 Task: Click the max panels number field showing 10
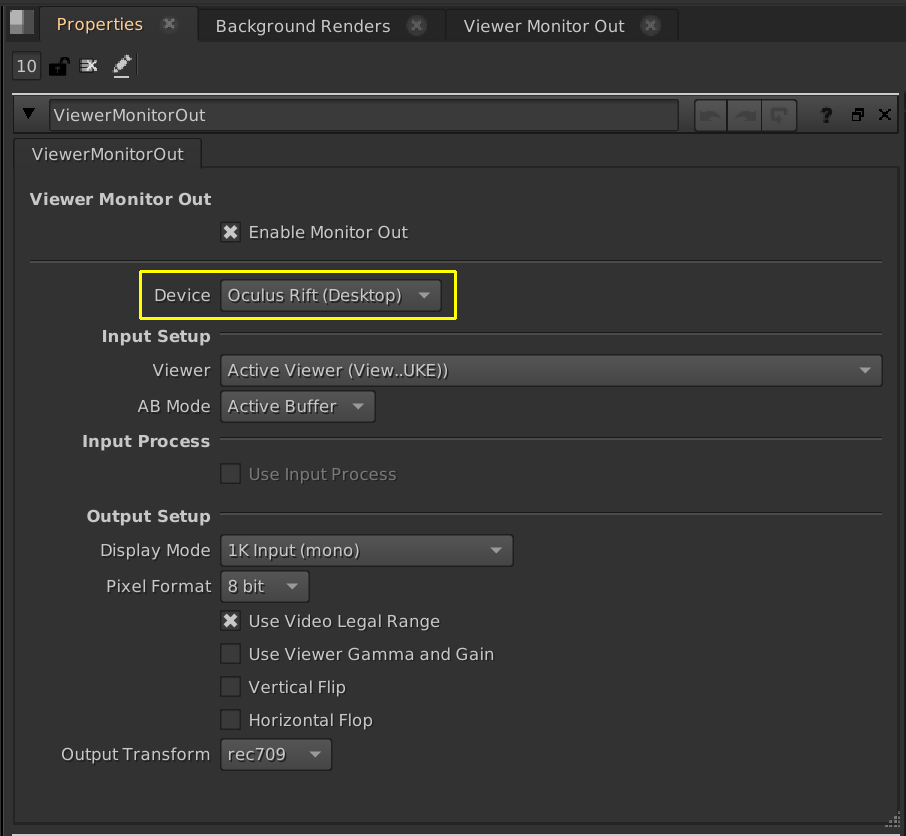click(27, 67)
